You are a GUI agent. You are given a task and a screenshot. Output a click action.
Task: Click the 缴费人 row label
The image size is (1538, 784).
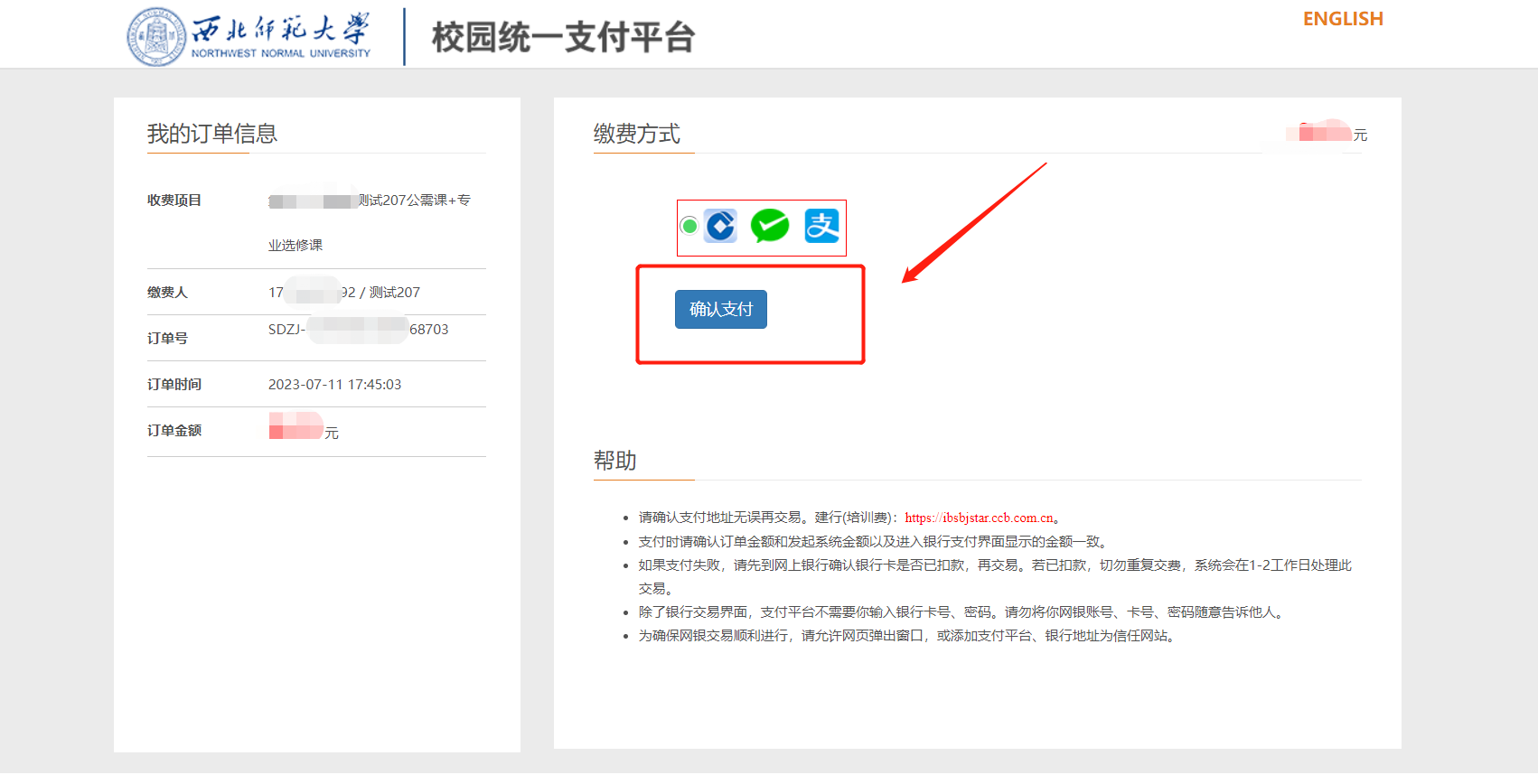pyautogui.click(x=167, y=293)
